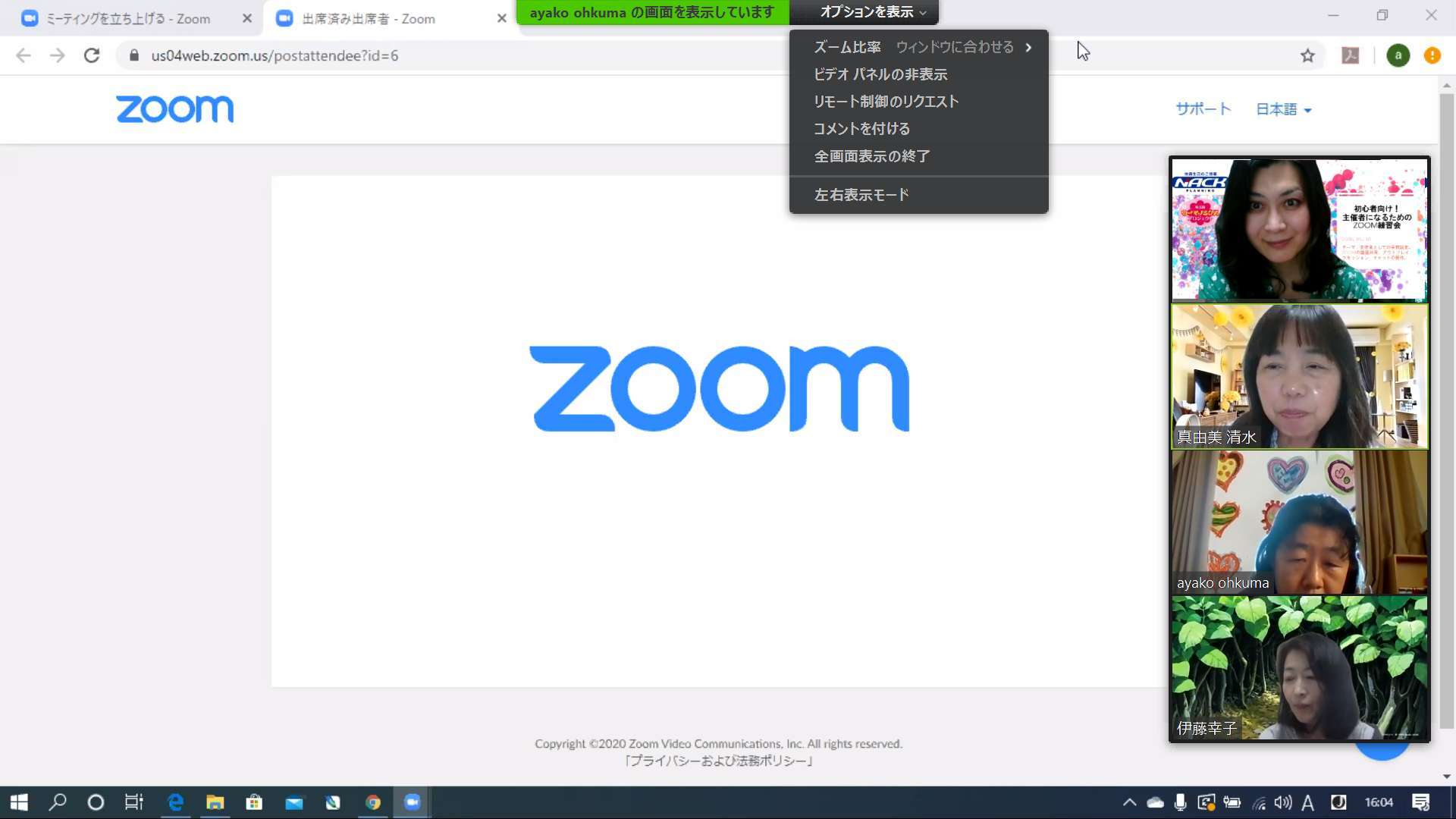Click the サポート link
This screenshot has height=819, width=1456.
tap(1203, 109)
